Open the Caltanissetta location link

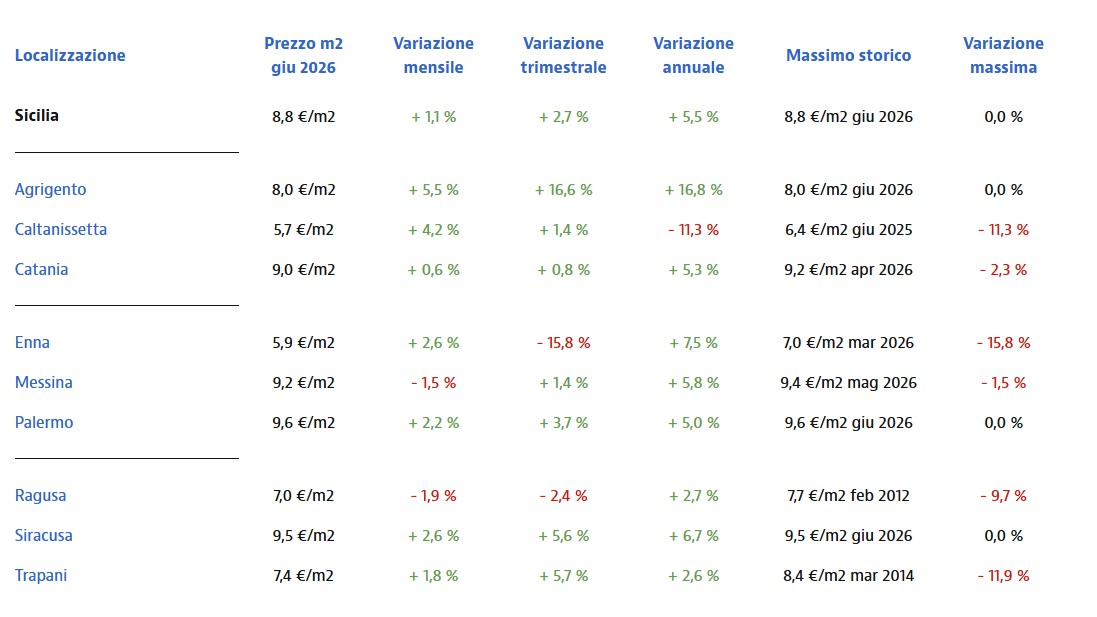[61, 229]
